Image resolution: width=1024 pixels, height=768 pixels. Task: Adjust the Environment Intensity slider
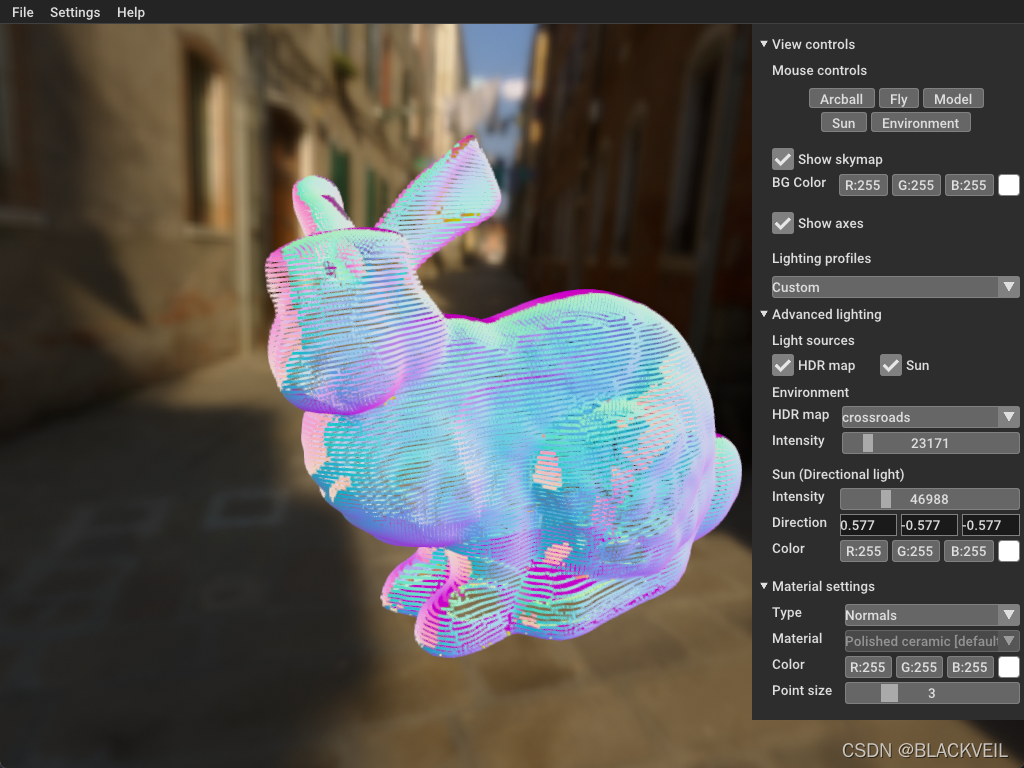(x=930, y=442)
